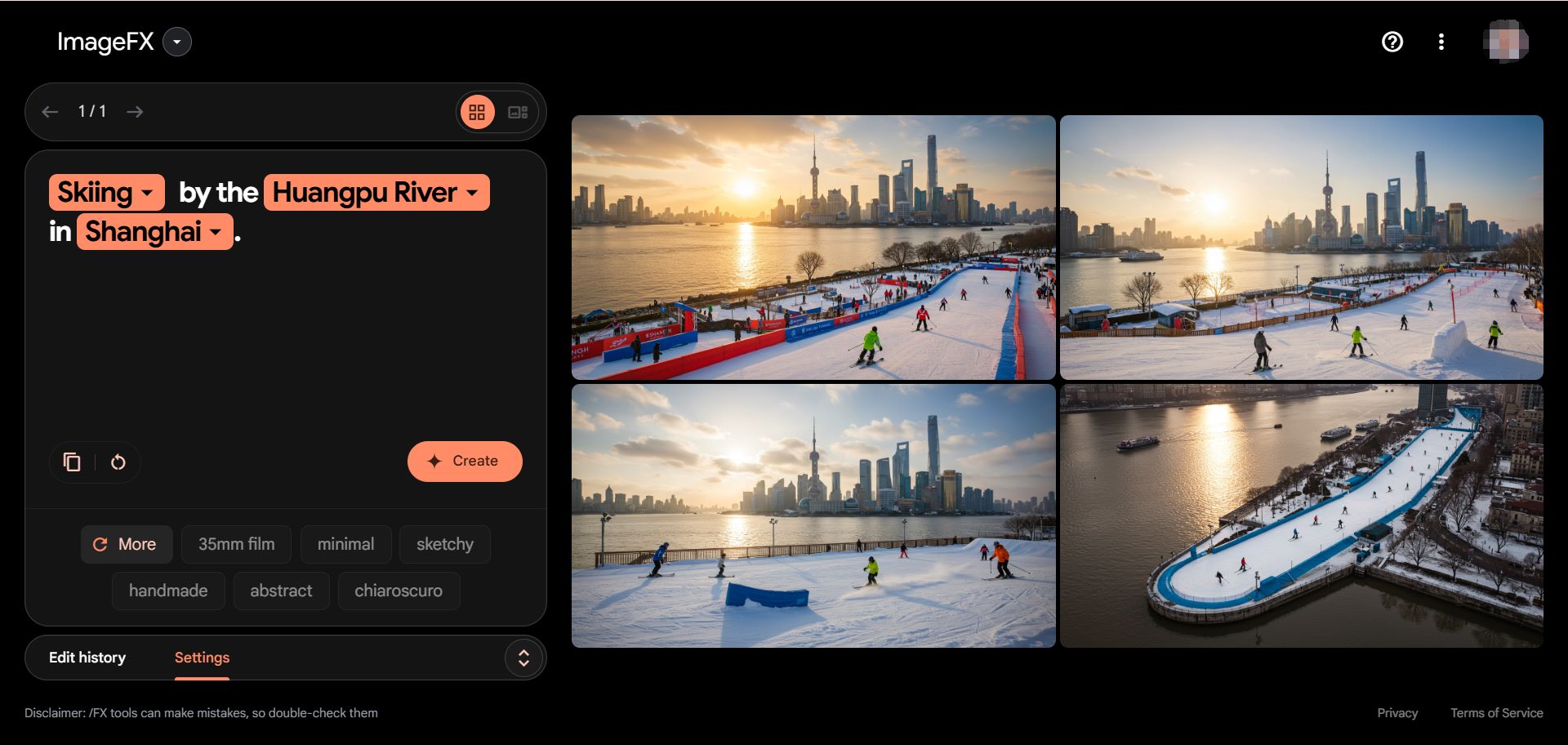1568x745 pixels.
Task: Click the disclaimer text at bottom
Action: (x=201, y=713)
